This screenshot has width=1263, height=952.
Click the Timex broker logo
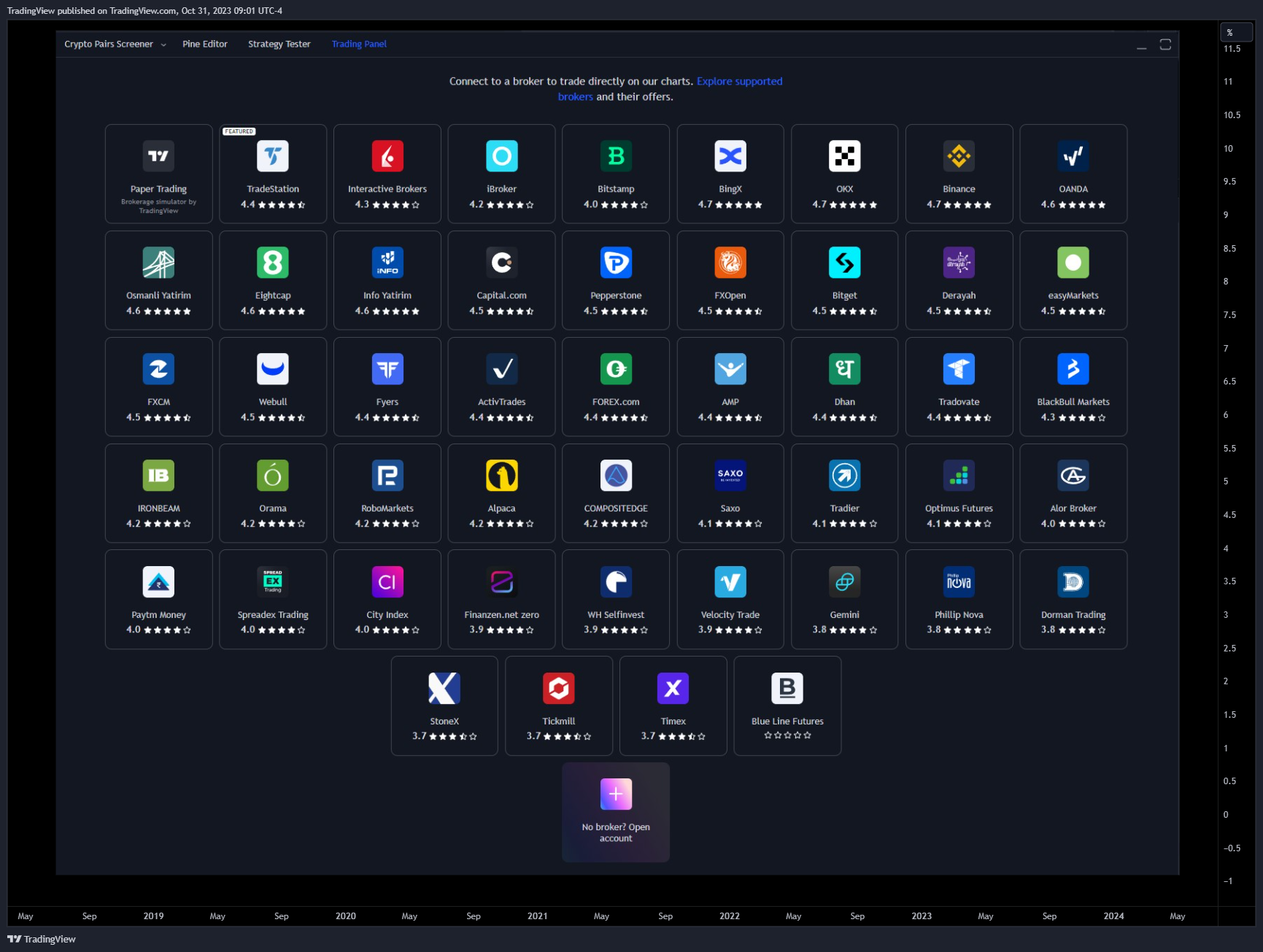673,689
